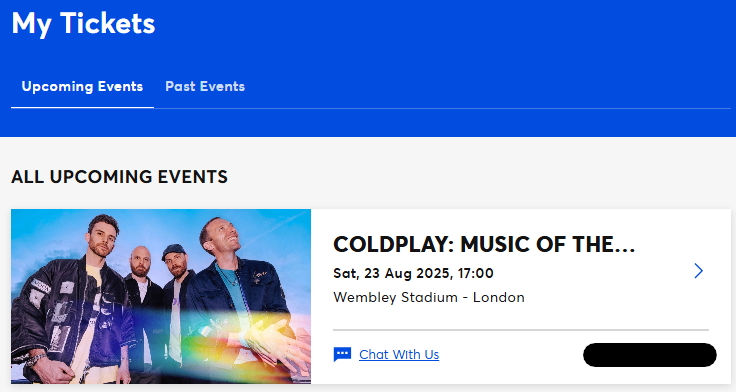The height and width of the screenshot is (392, 736).
Task: Click the Sat, 23 Aug 2025 date line
Action: pos(414,273)
